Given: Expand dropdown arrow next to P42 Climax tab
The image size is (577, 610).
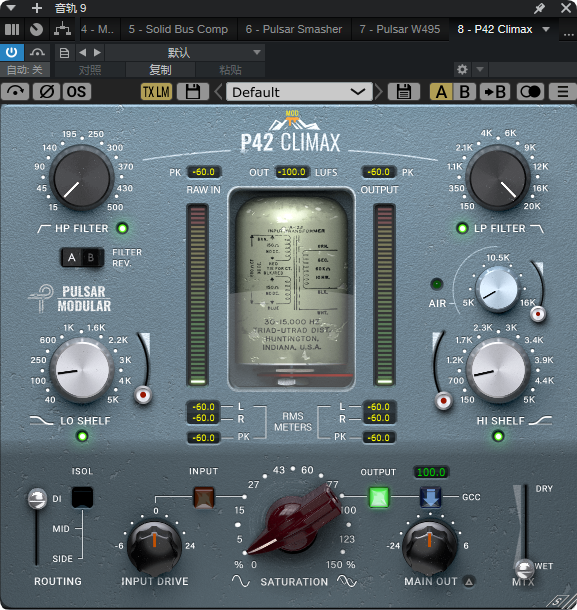Looking at the screenshot, I should [546, 29].
